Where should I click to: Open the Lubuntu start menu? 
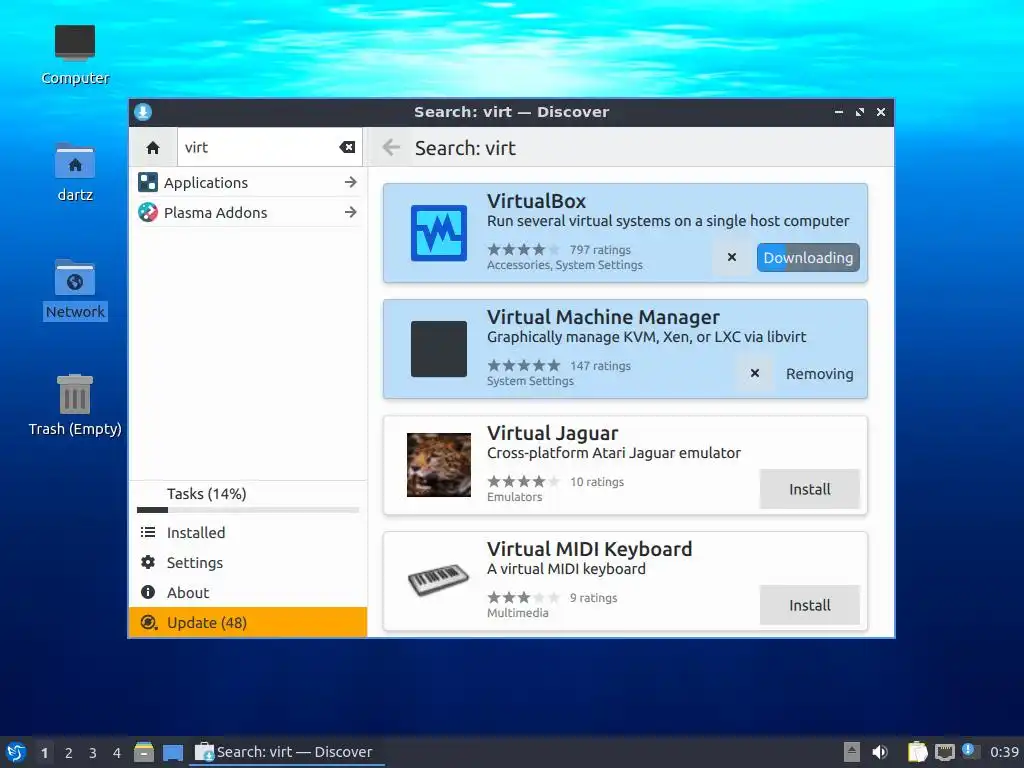point(16,752)
